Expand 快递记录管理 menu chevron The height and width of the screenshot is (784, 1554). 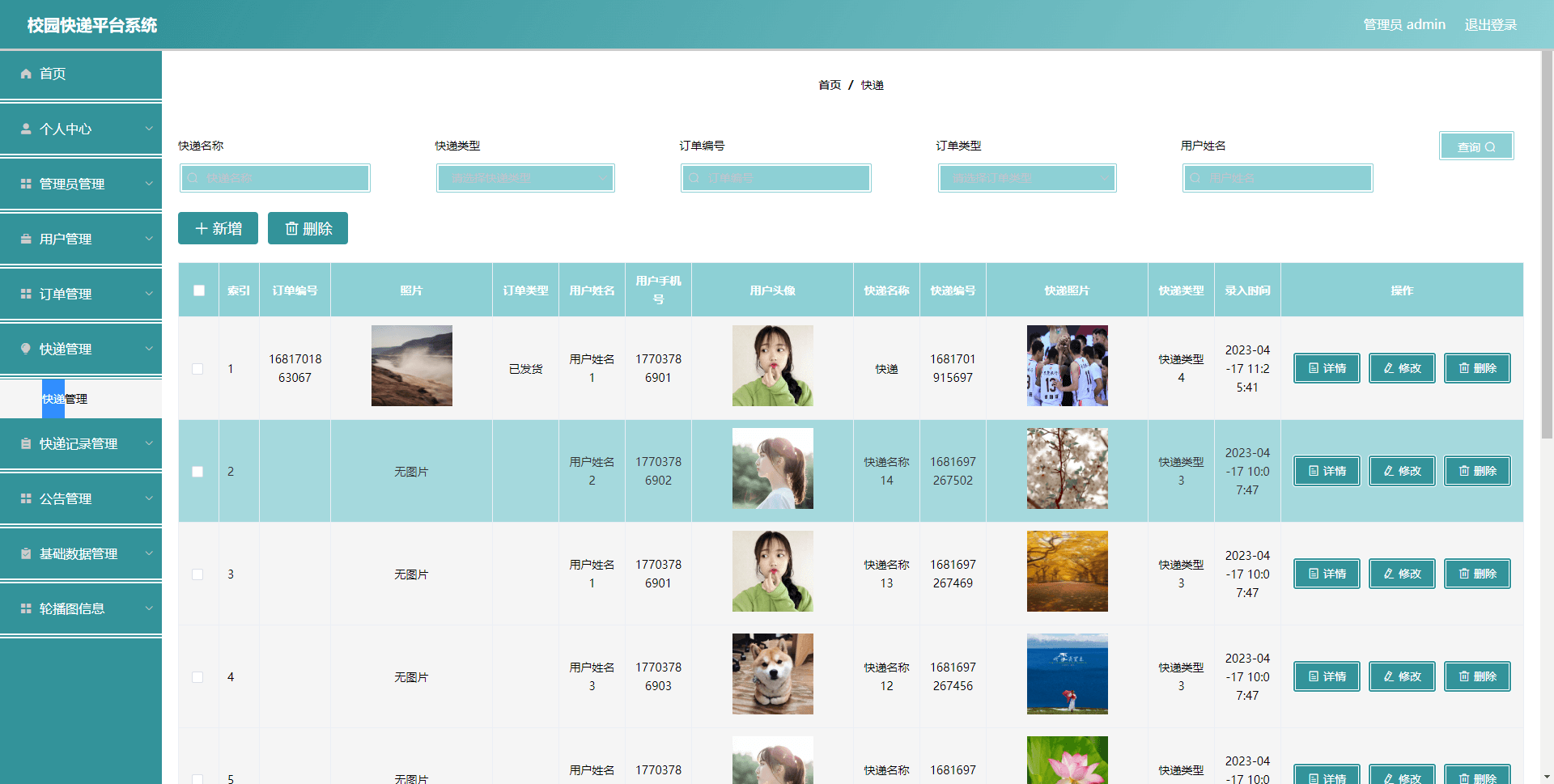149,443
